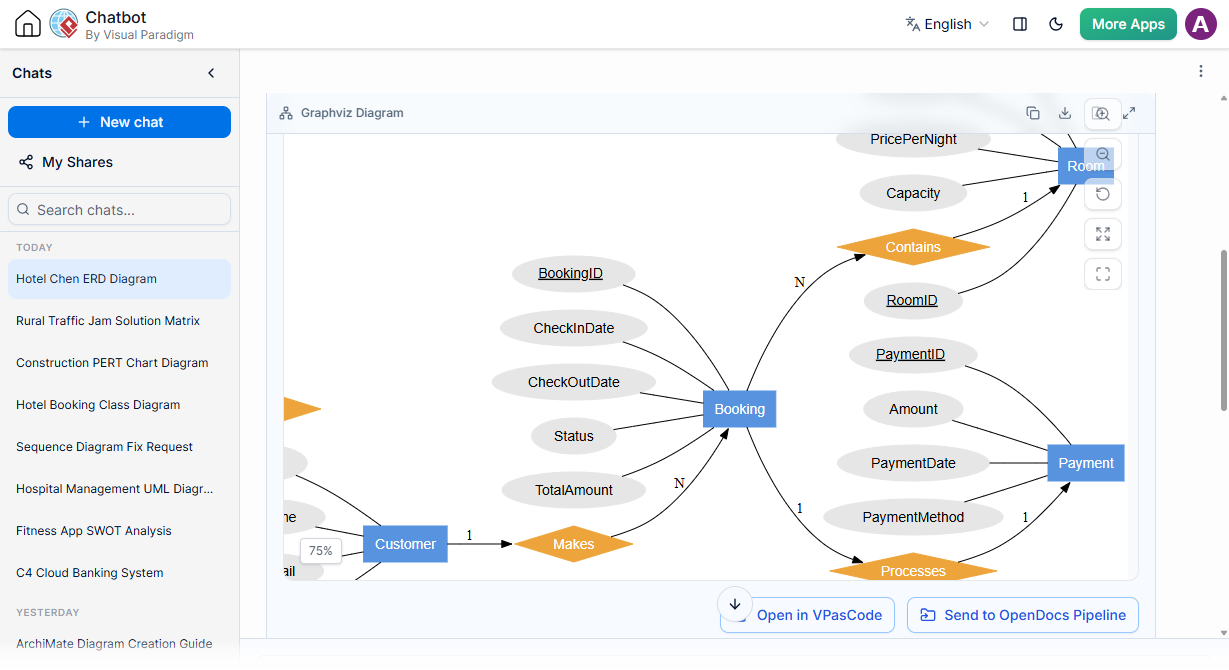
Task: Reset the diagram view
Action: (1103, 194)
